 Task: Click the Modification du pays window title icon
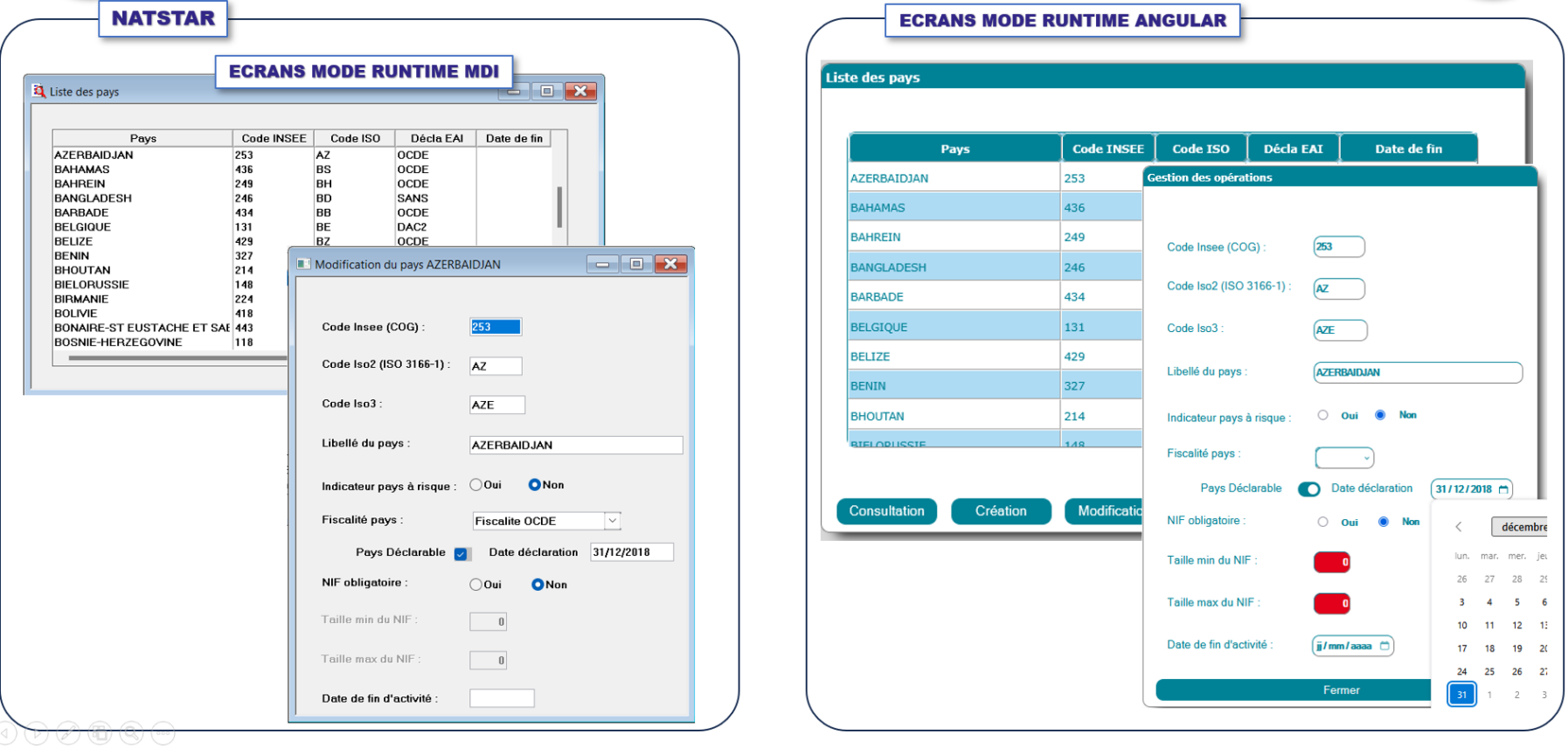pos(303,264)
